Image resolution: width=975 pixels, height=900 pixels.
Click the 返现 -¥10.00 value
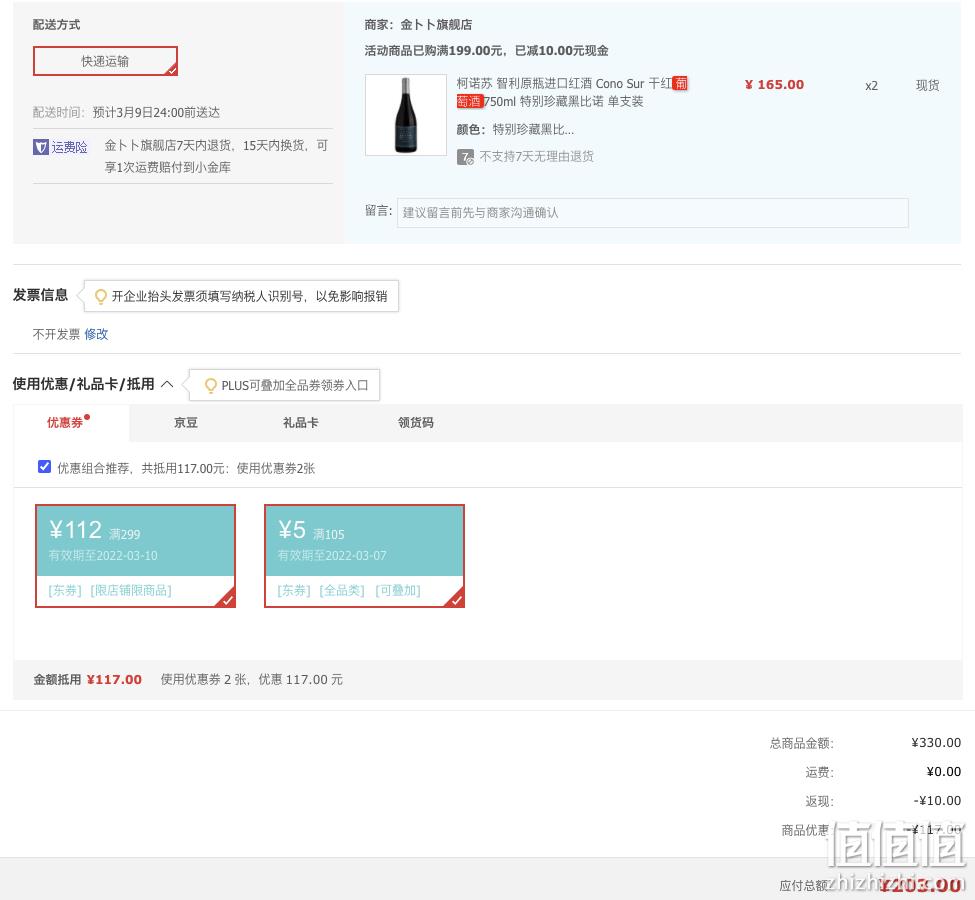click(937, 800)
